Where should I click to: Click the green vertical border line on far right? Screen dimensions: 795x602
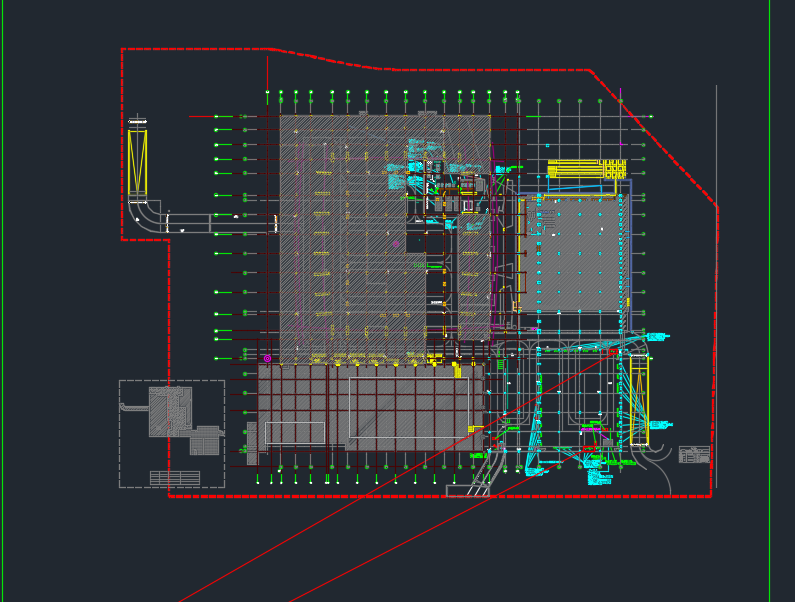(770, 300)
